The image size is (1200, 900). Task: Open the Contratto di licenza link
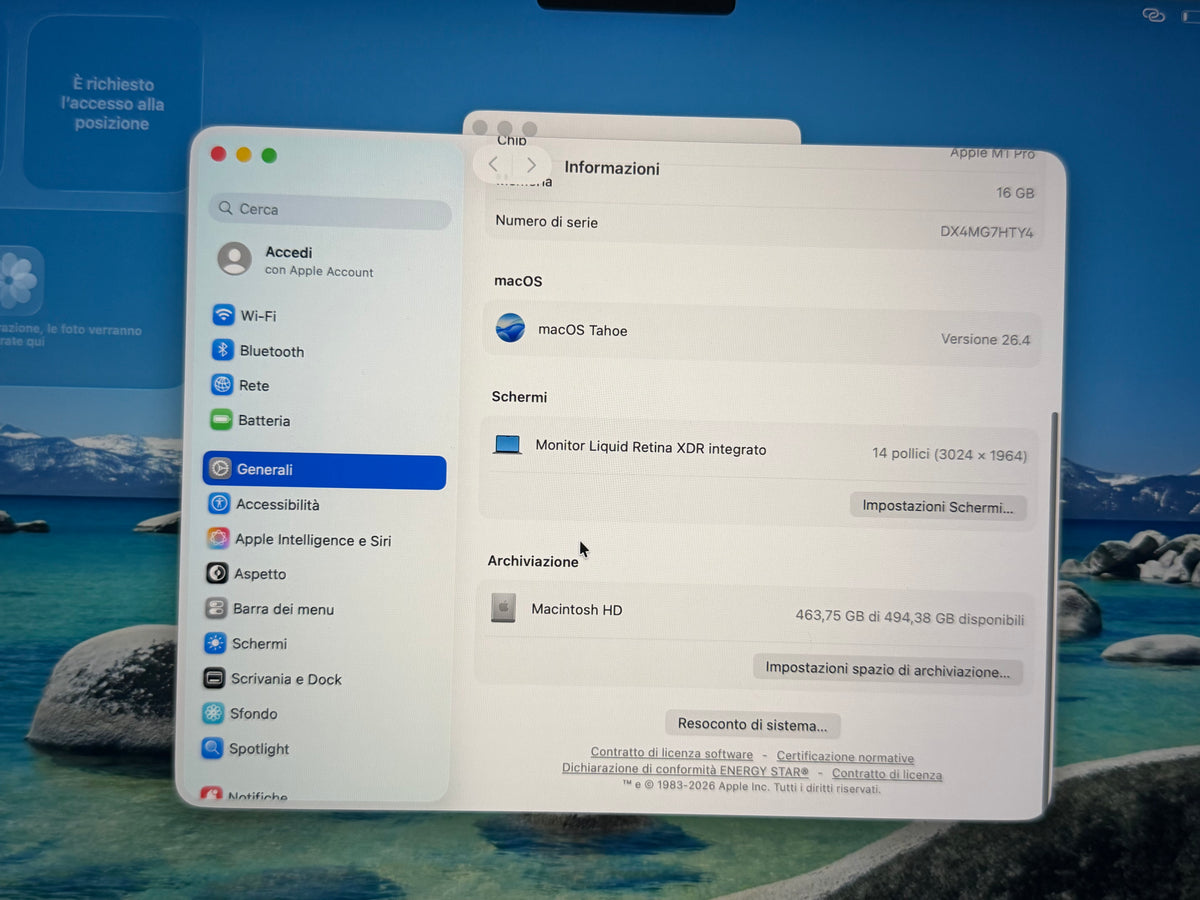pyautogui.click(x=887, y=774)
